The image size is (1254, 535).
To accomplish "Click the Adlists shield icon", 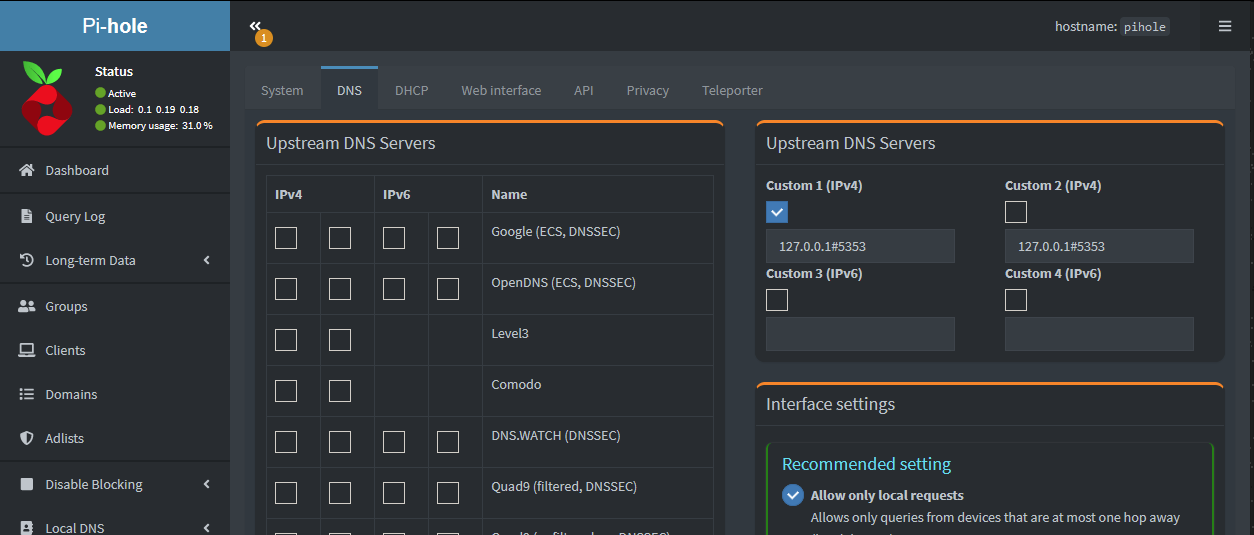I will click(27, 439).
